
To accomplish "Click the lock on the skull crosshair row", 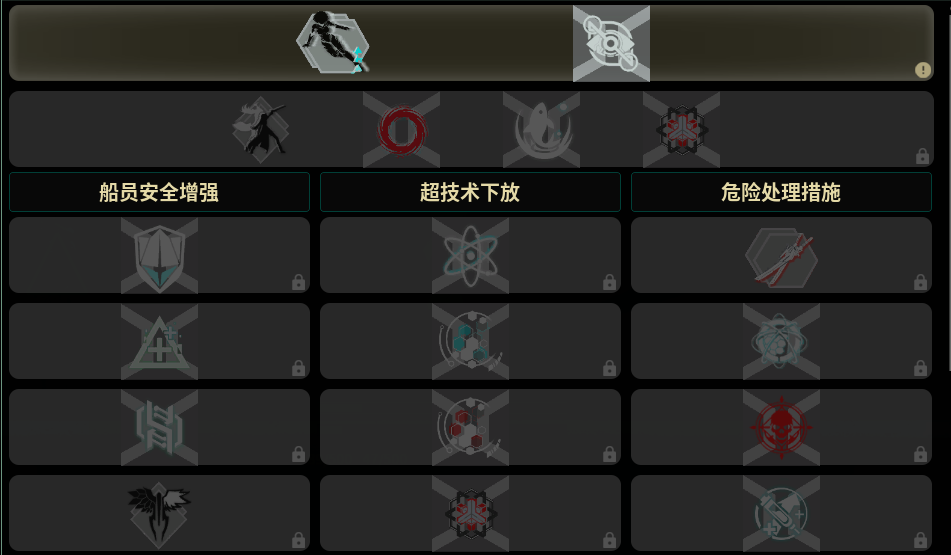I will coord(921,454).
